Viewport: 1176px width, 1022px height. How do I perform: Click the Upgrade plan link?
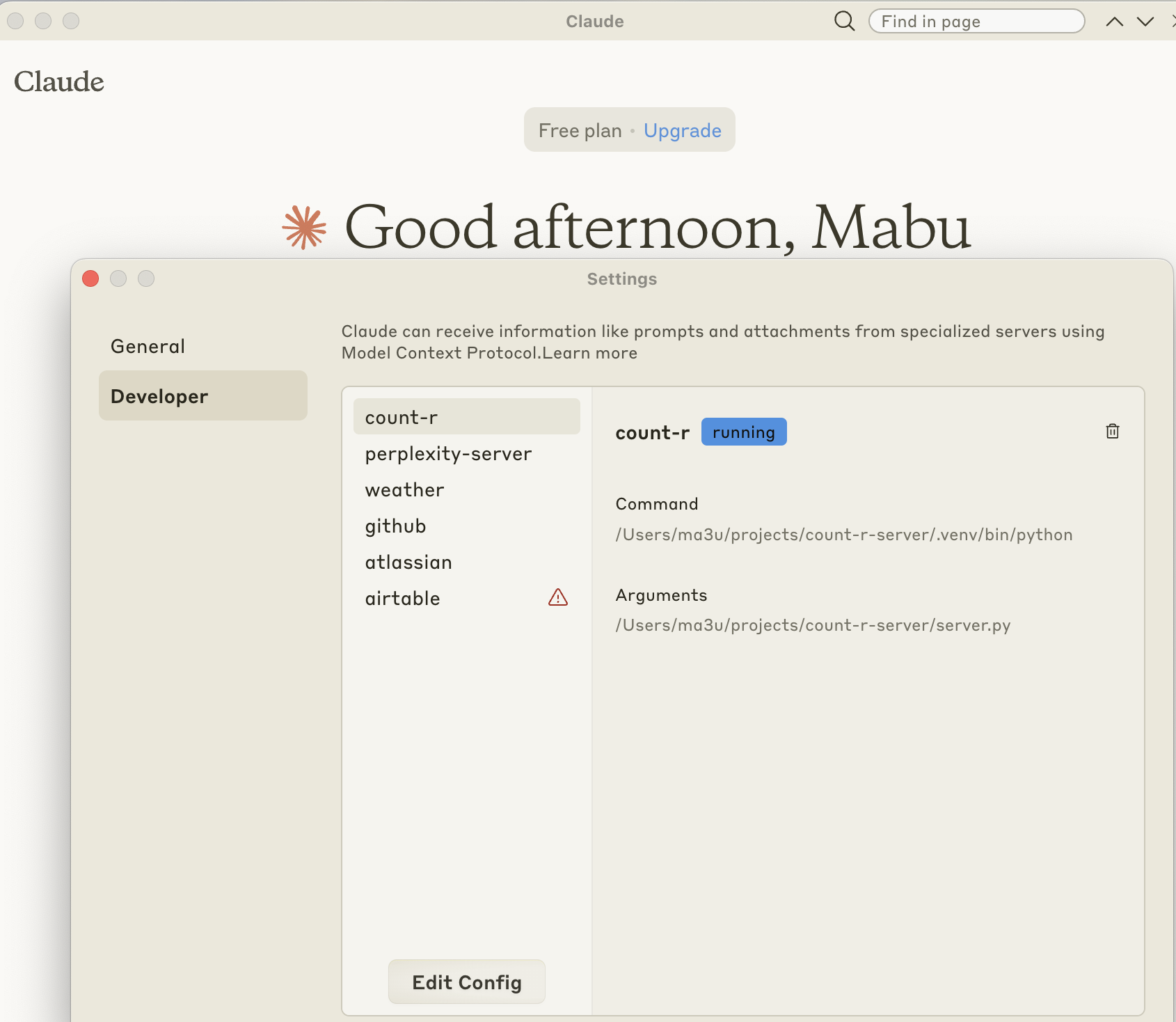click(x=682, y=130)
